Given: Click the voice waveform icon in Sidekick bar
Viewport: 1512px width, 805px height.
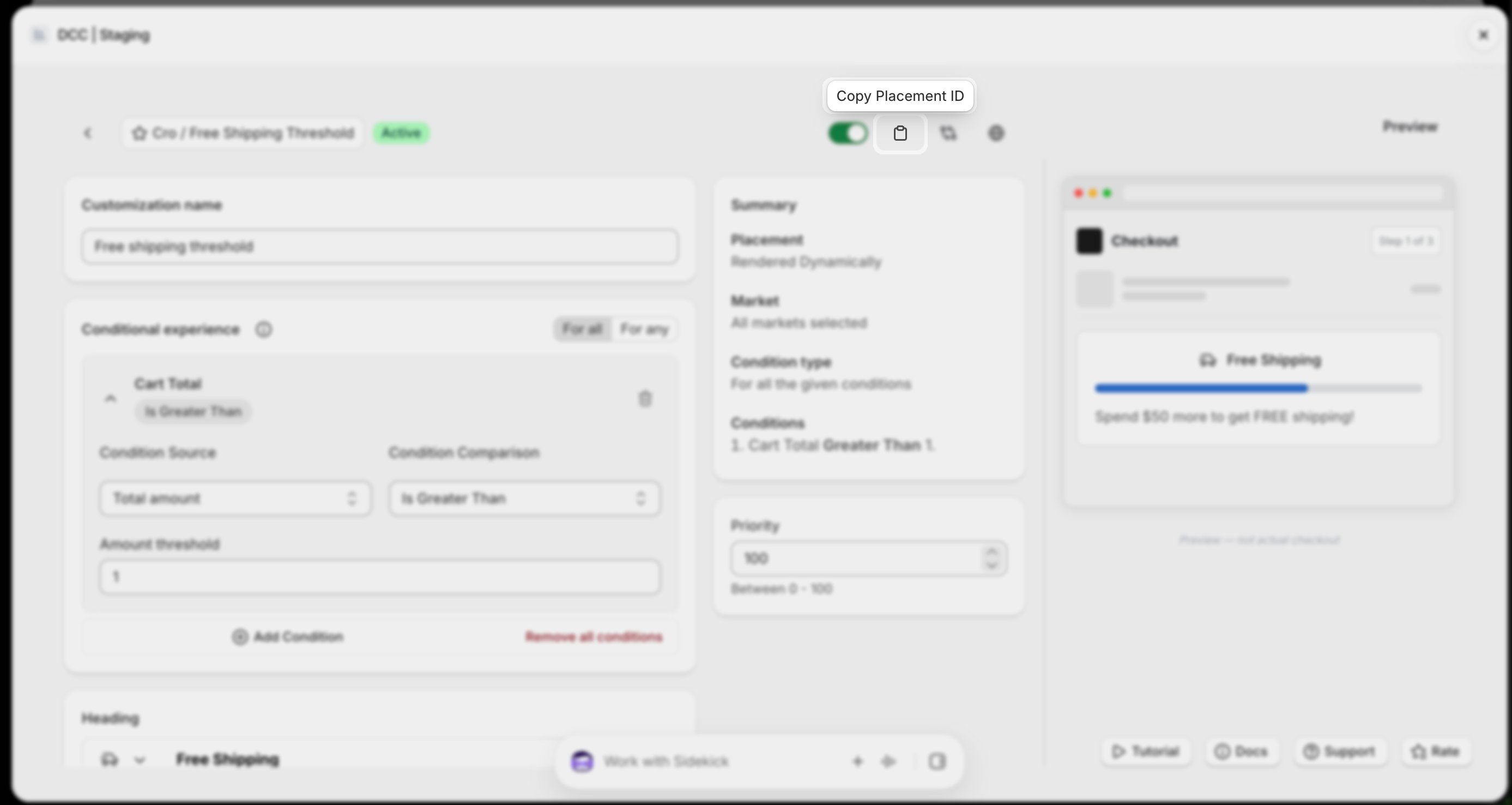Looking at the screenshot, I should pyautogui.click(x=888, y=761).
